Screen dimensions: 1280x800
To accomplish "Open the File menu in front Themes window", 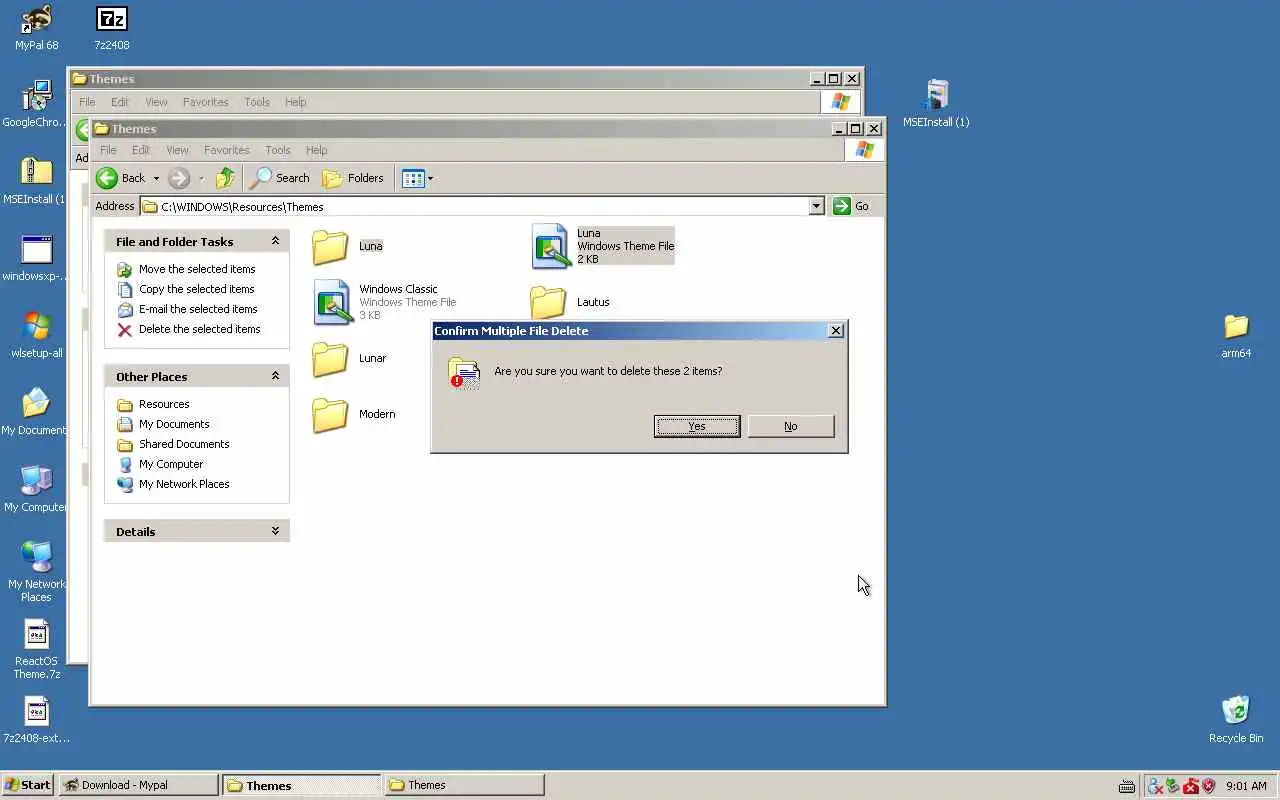I will click(108, 150).
